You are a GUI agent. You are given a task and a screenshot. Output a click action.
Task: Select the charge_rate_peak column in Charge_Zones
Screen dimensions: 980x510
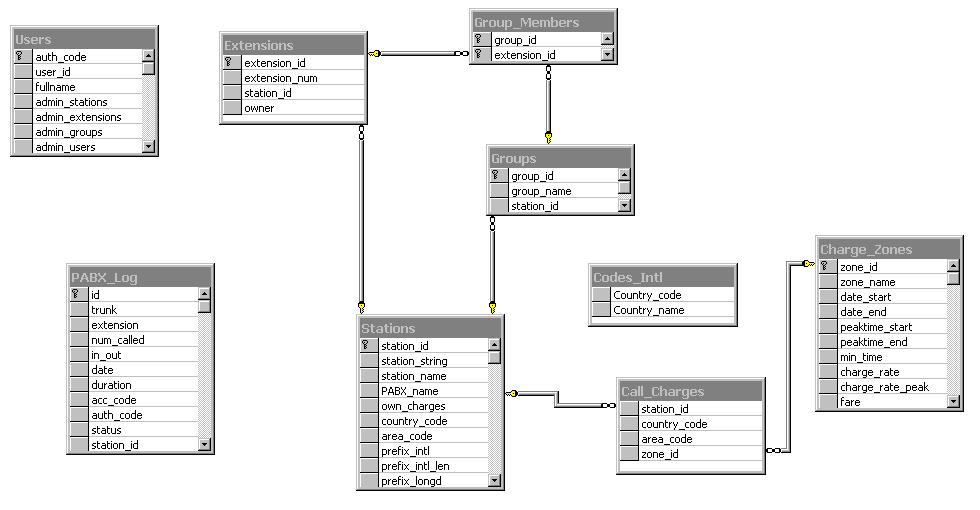[884, 387]
